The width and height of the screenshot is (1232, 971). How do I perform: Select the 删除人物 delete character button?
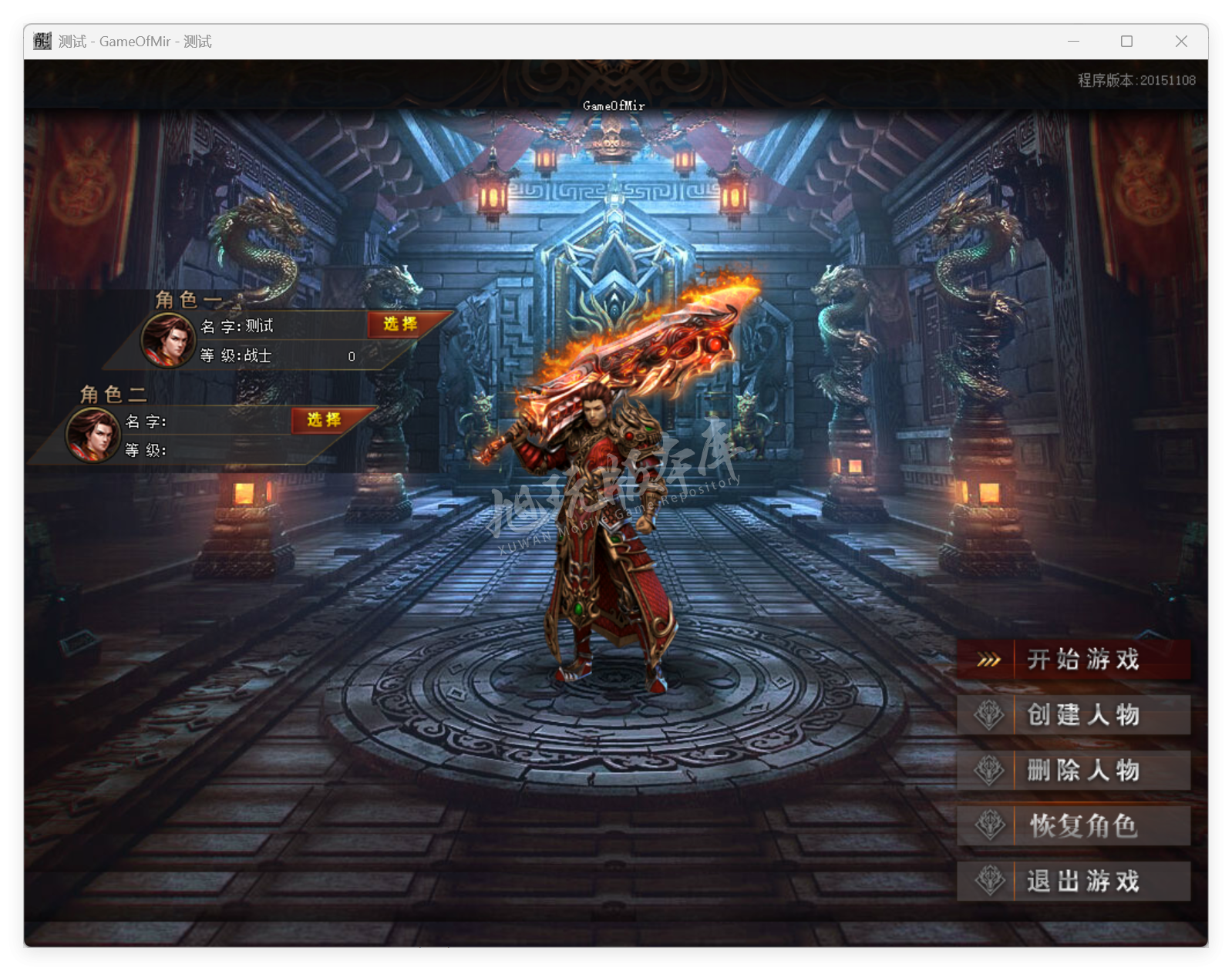pyautogui.click(x=1073, y=771)
